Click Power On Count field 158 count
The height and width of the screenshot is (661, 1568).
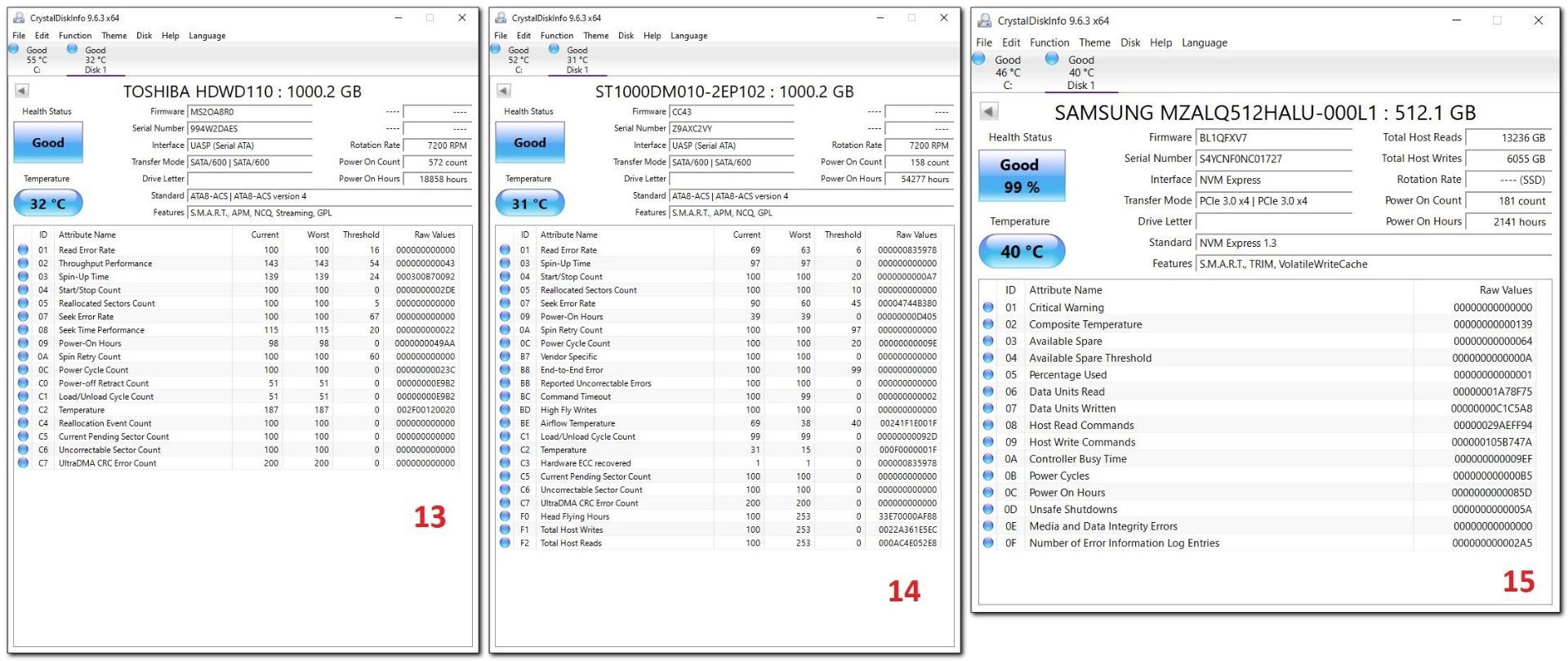point(919,163)
